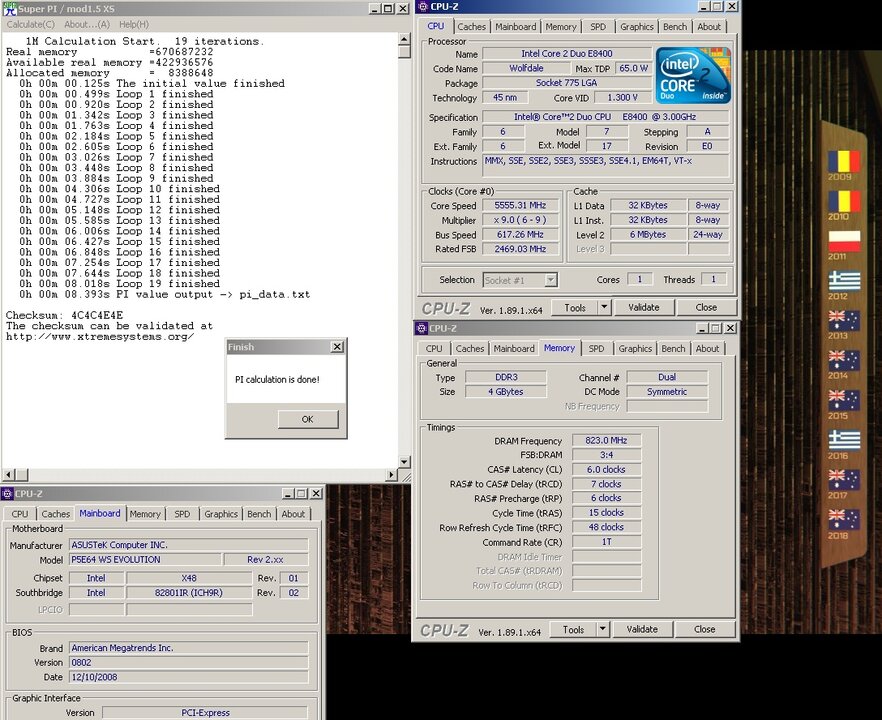Click Close button in Memory CPU-Z window

point(704,629)
